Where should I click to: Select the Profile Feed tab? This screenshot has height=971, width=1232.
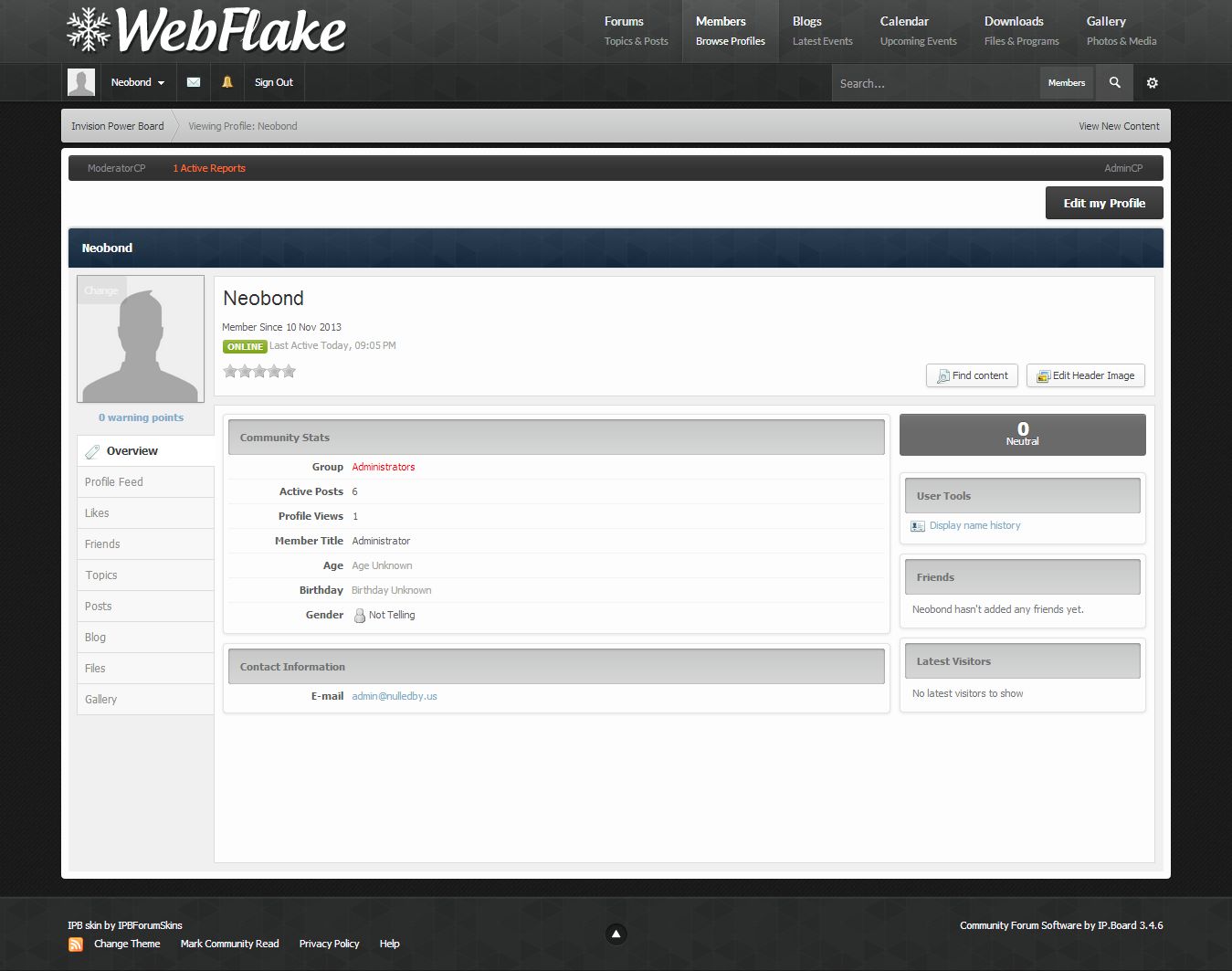(x=145, y=482)
